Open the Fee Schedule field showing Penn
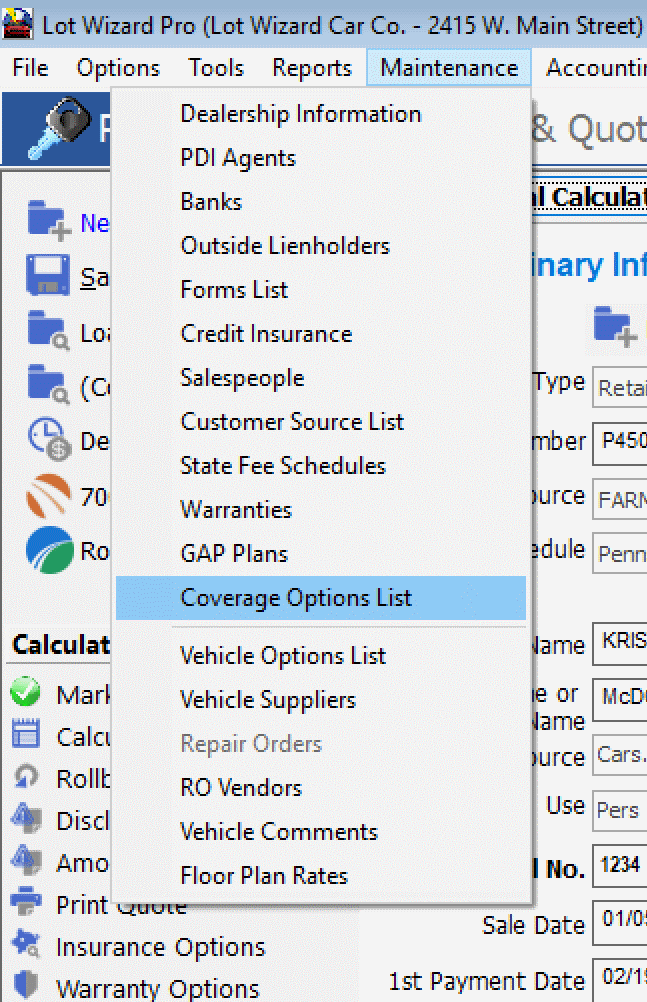The height and width of the screenshot is (1002, 647). [x=622, y=550]
